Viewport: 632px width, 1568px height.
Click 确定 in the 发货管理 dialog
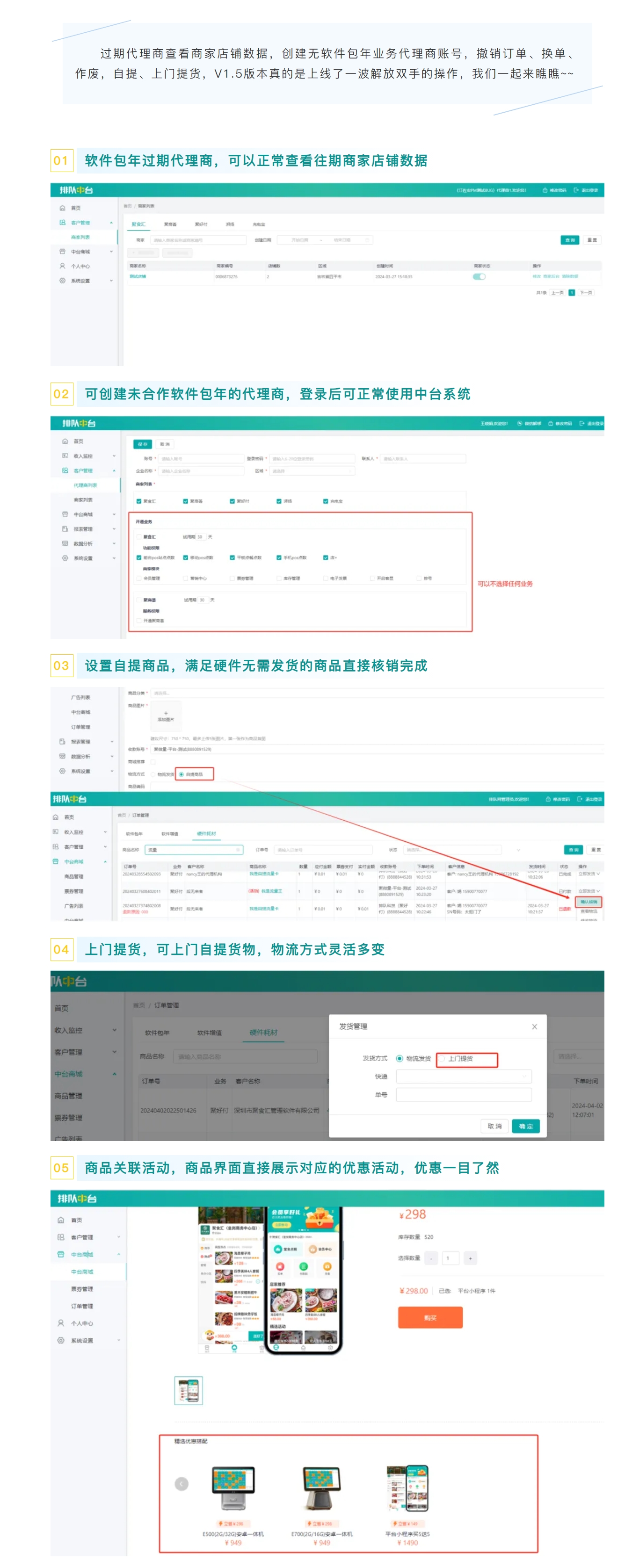(x=525, y=1126)
